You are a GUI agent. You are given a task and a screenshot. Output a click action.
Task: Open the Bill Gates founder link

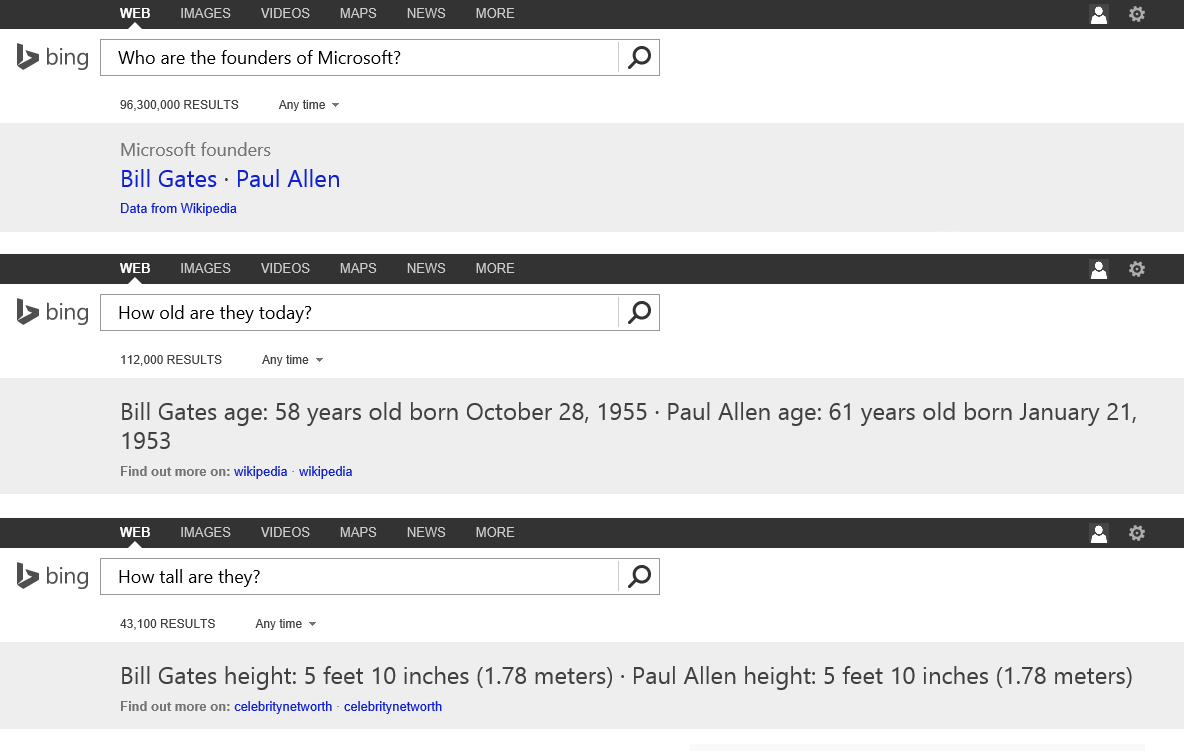168,179
